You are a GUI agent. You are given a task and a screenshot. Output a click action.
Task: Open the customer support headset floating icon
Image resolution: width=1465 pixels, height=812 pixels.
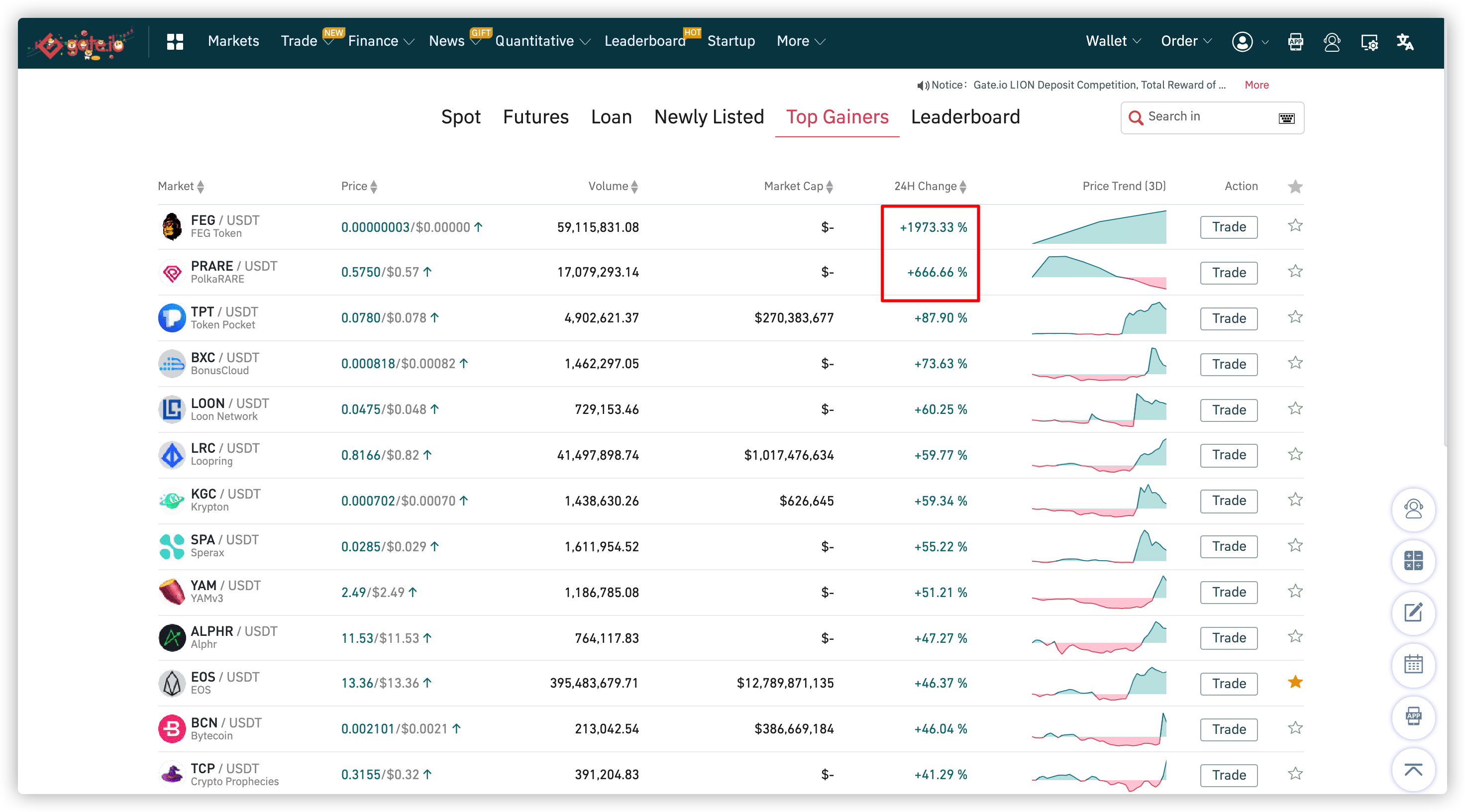pyautogui.click(x=1413, y=509)
